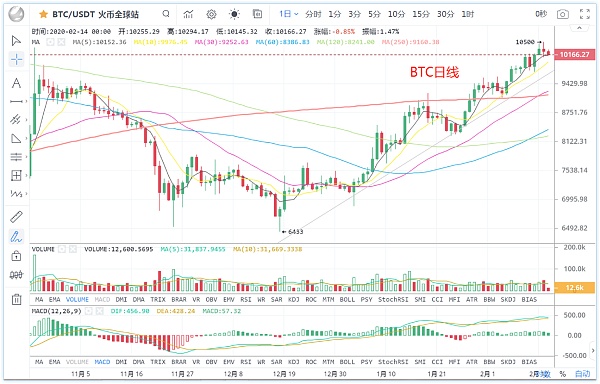Image resolution: width=600 pixels, height=384 pixels.
Task: Toggle logarithmic scale 对数
Action: click(544, 374)
